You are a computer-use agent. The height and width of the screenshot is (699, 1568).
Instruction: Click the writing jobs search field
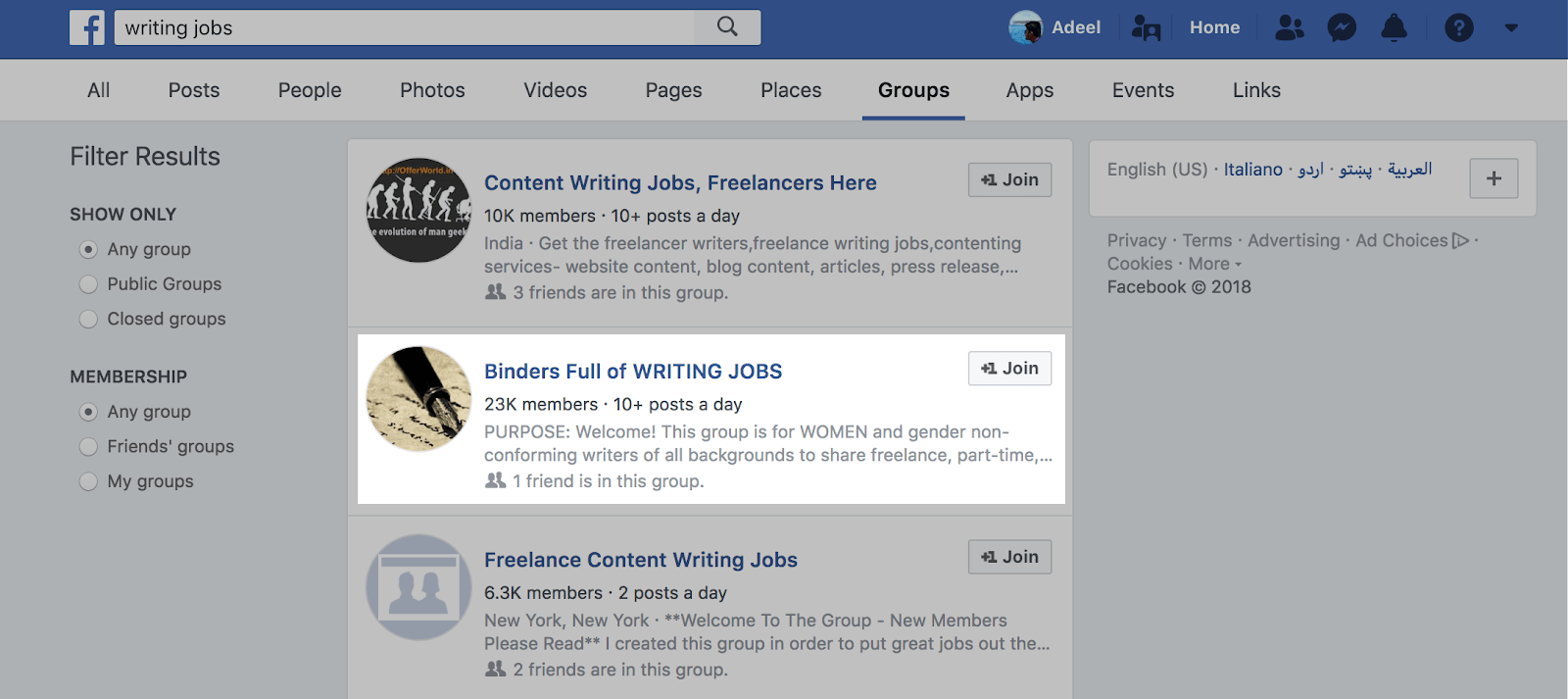[404, 27]
